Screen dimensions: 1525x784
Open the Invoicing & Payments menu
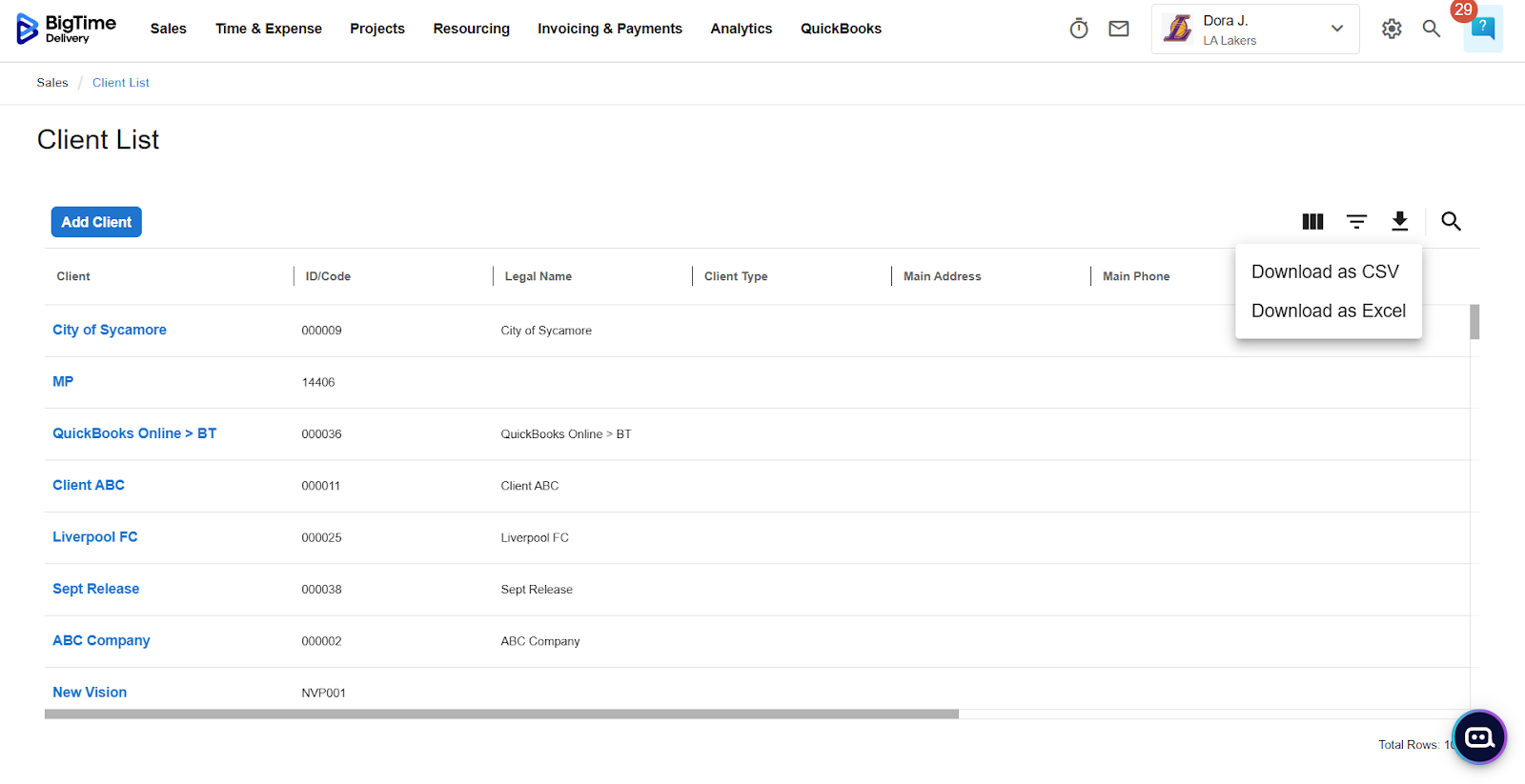coord(609,29)
